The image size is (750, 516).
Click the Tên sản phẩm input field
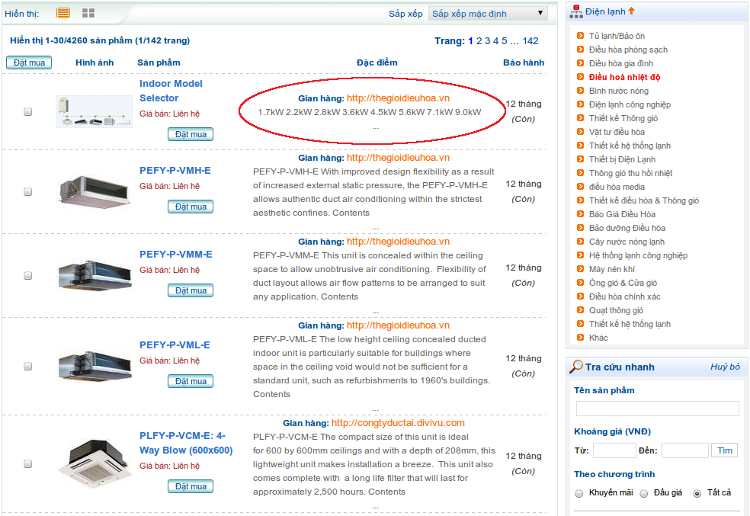(x=657, y=408)
